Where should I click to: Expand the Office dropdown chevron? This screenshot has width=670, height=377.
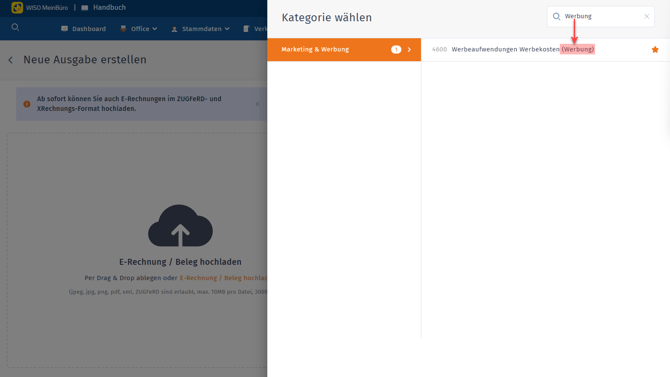pos(155,29)
